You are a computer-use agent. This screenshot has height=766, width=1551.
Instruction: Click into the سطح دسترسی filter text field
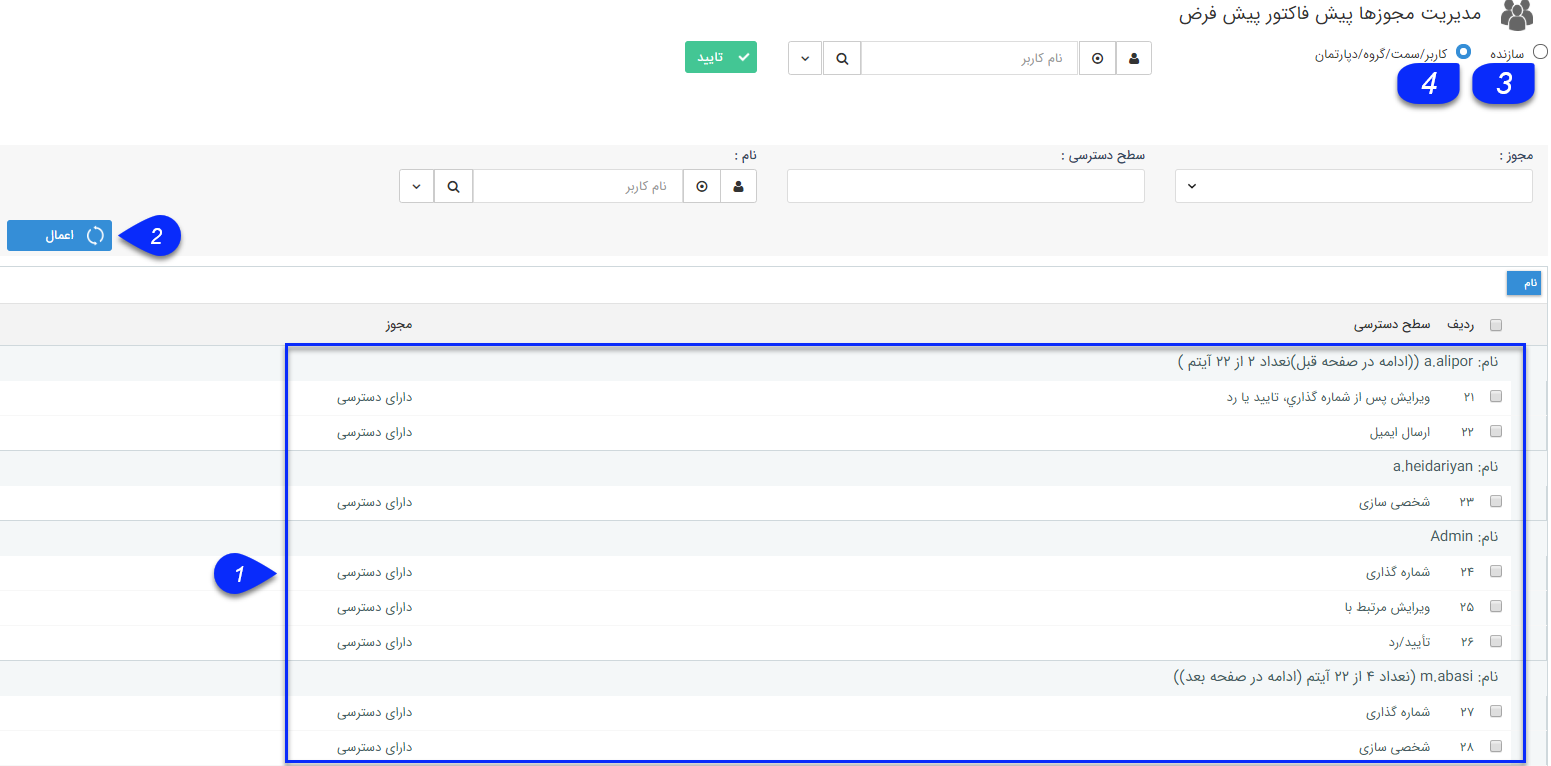pos(965,186)
